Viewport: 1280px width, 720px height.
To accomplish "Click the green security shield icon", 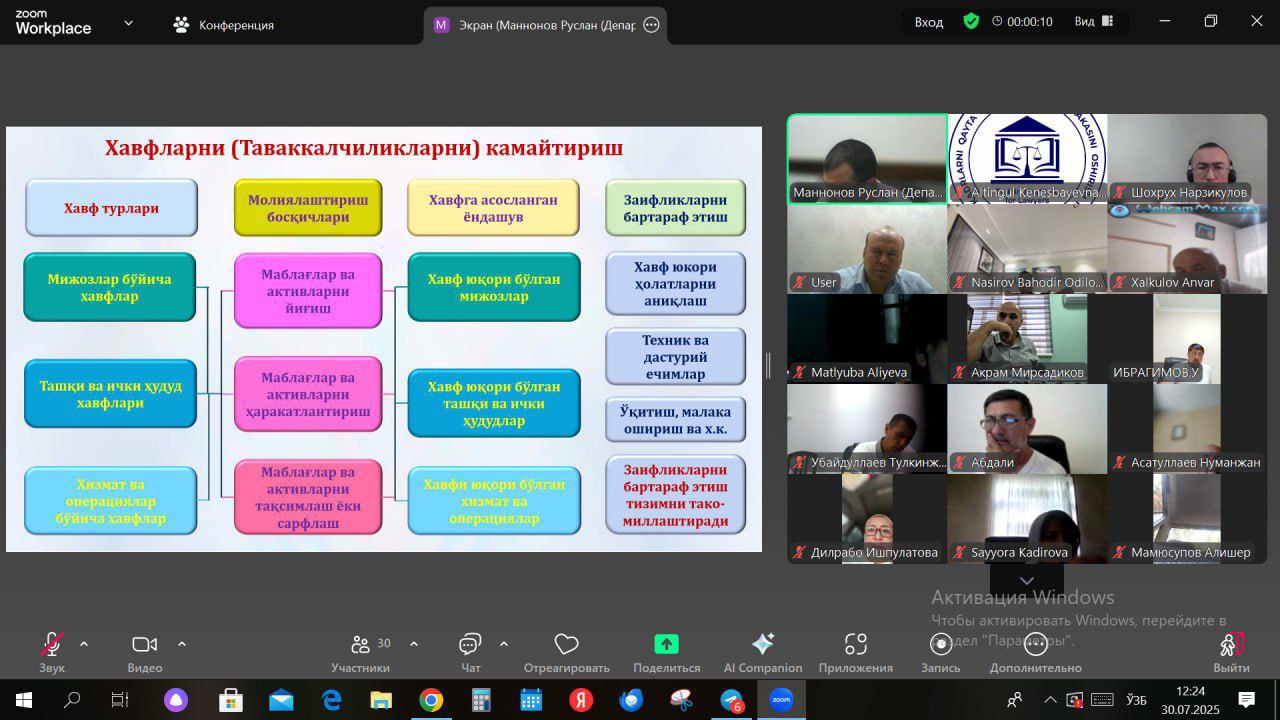I will pos(971,21).
